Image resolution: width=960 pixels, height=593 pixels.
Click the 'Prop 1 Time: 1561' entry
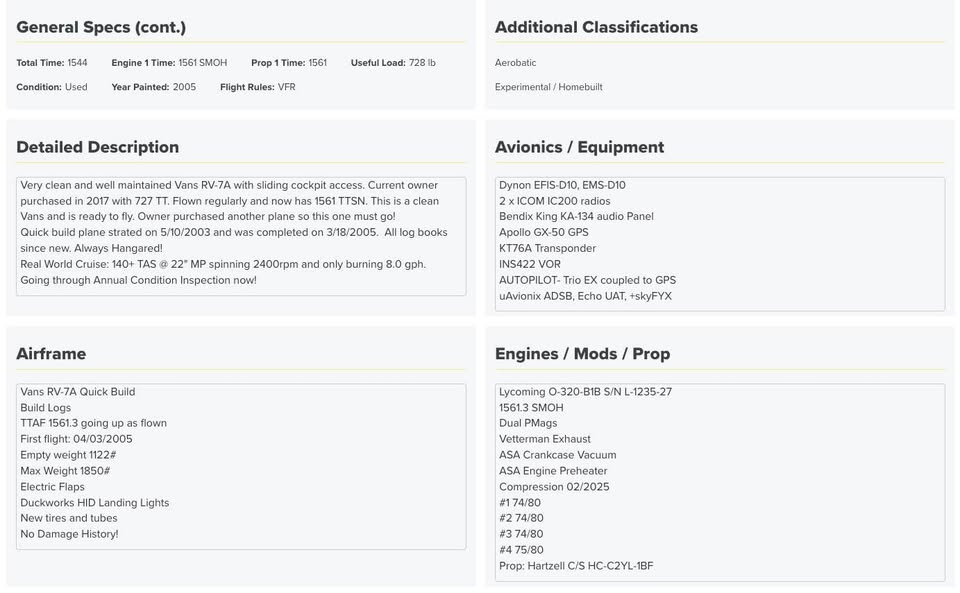[x=289, y=63]
